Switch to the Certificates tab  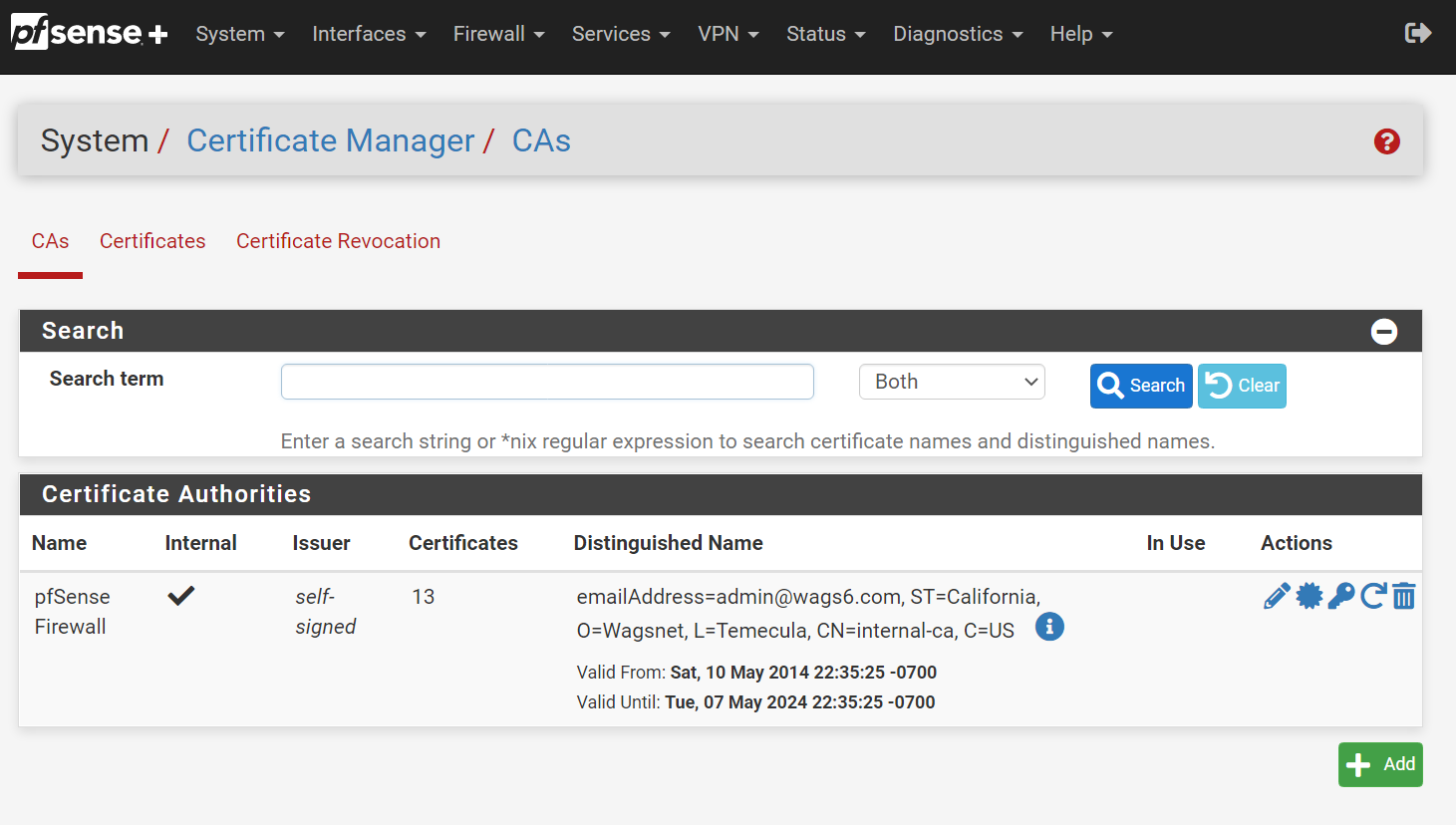(152, 241)
